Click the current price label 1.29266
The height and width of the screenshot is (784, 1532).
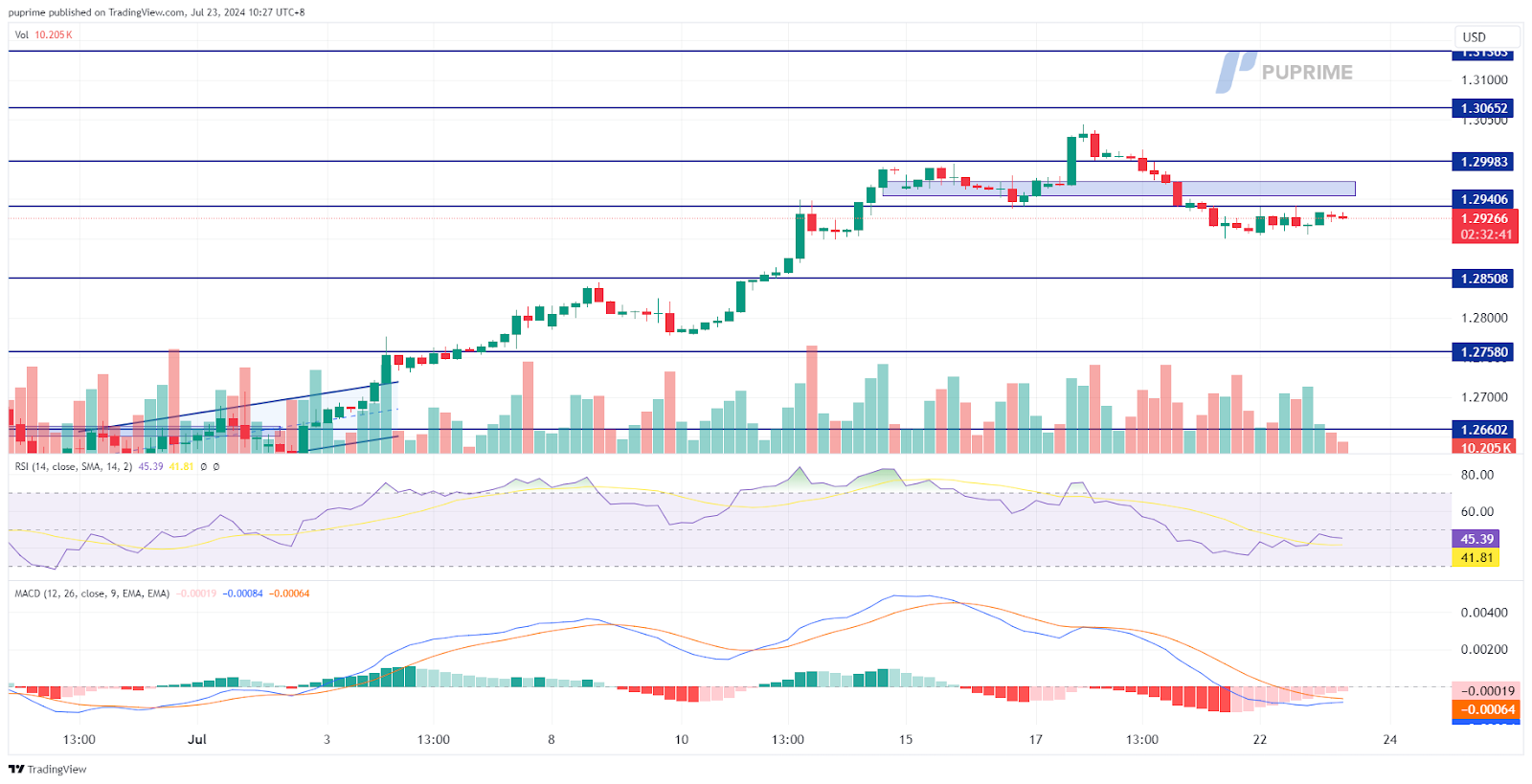pyautogui.click(x=1483, y=218)
